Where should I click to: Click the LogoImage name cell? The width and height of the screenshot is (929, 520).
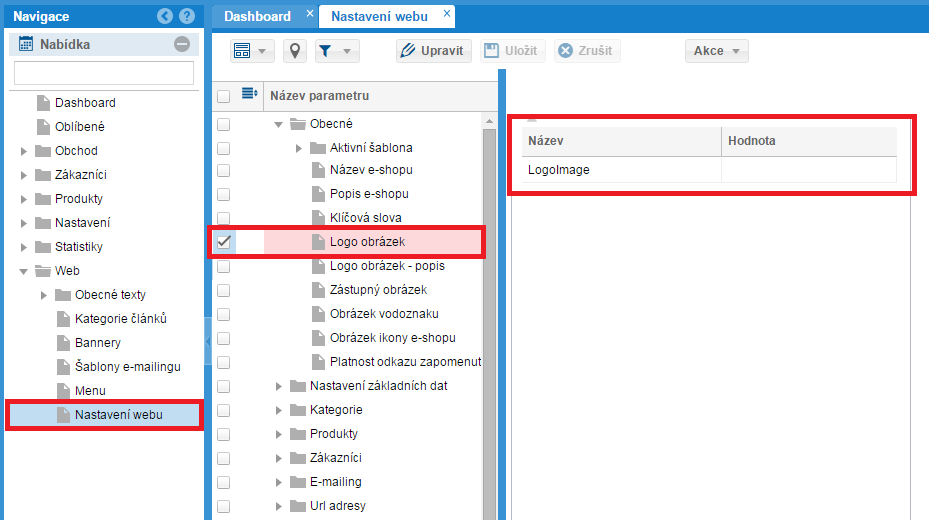coord(622,170)
